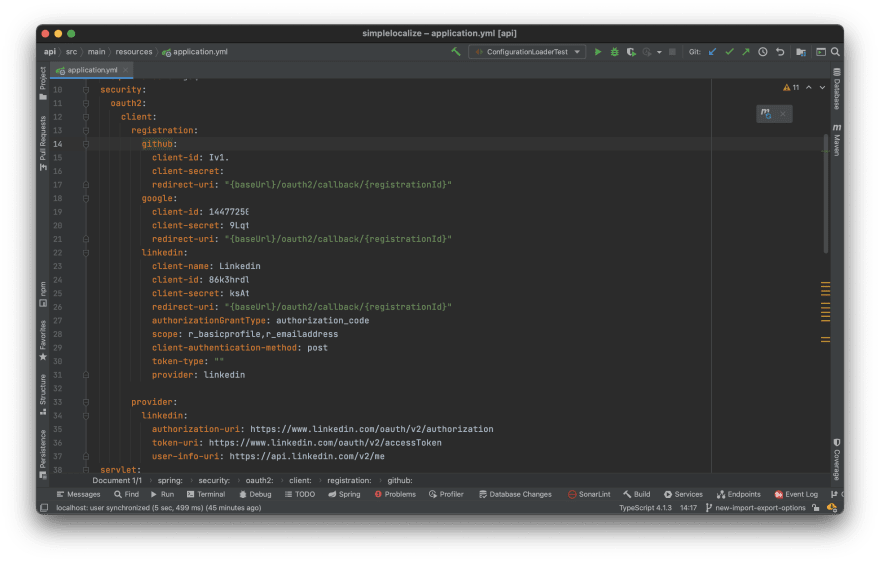This screenshot has width=880, height=562.
Task: Open the Messages tool tab
Action: 79,495
